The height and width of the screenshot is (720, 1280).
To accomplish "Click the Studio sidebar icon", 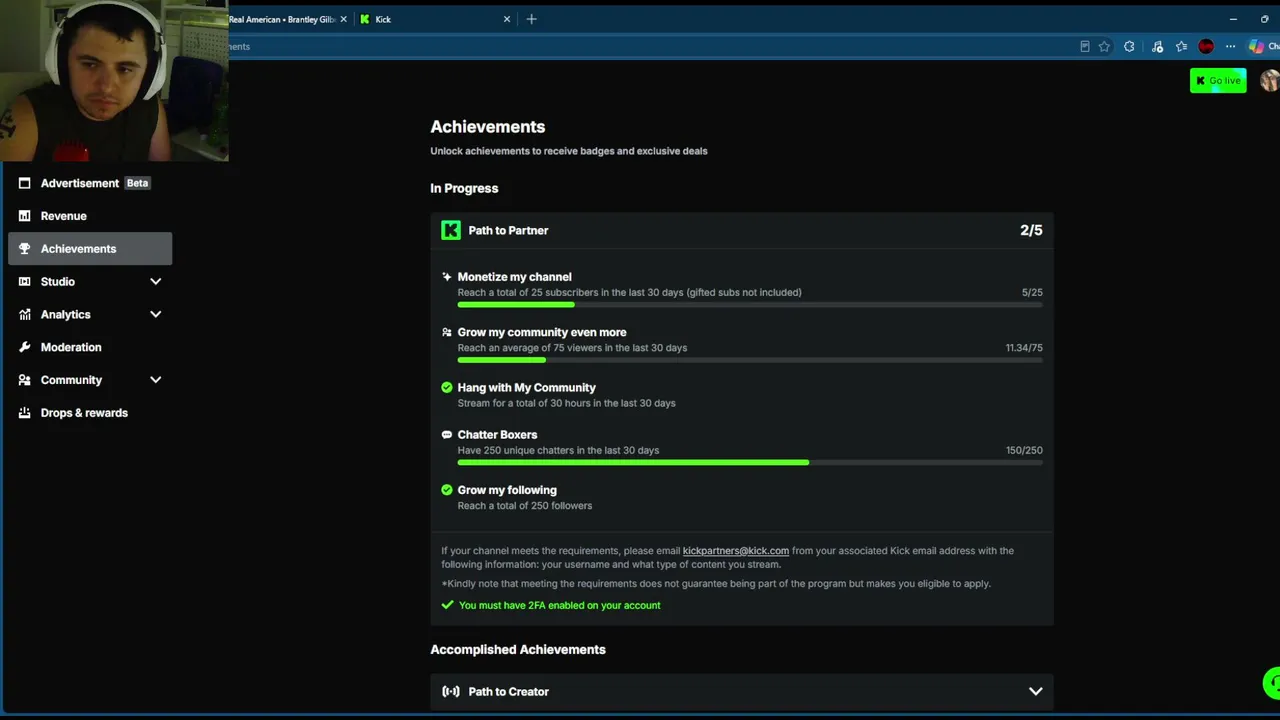I will pyautogui.click(x=25, y=282).
